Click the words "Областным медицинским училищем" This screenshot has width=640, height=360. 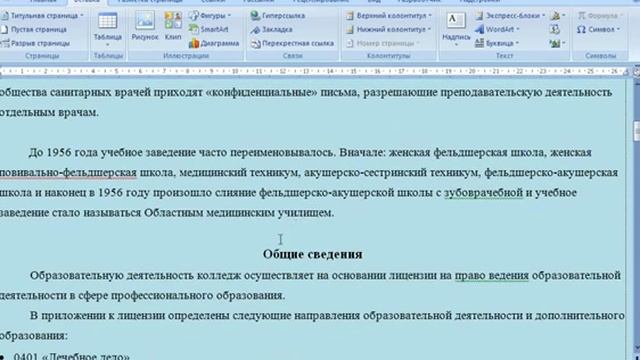(x=239, y=213)
